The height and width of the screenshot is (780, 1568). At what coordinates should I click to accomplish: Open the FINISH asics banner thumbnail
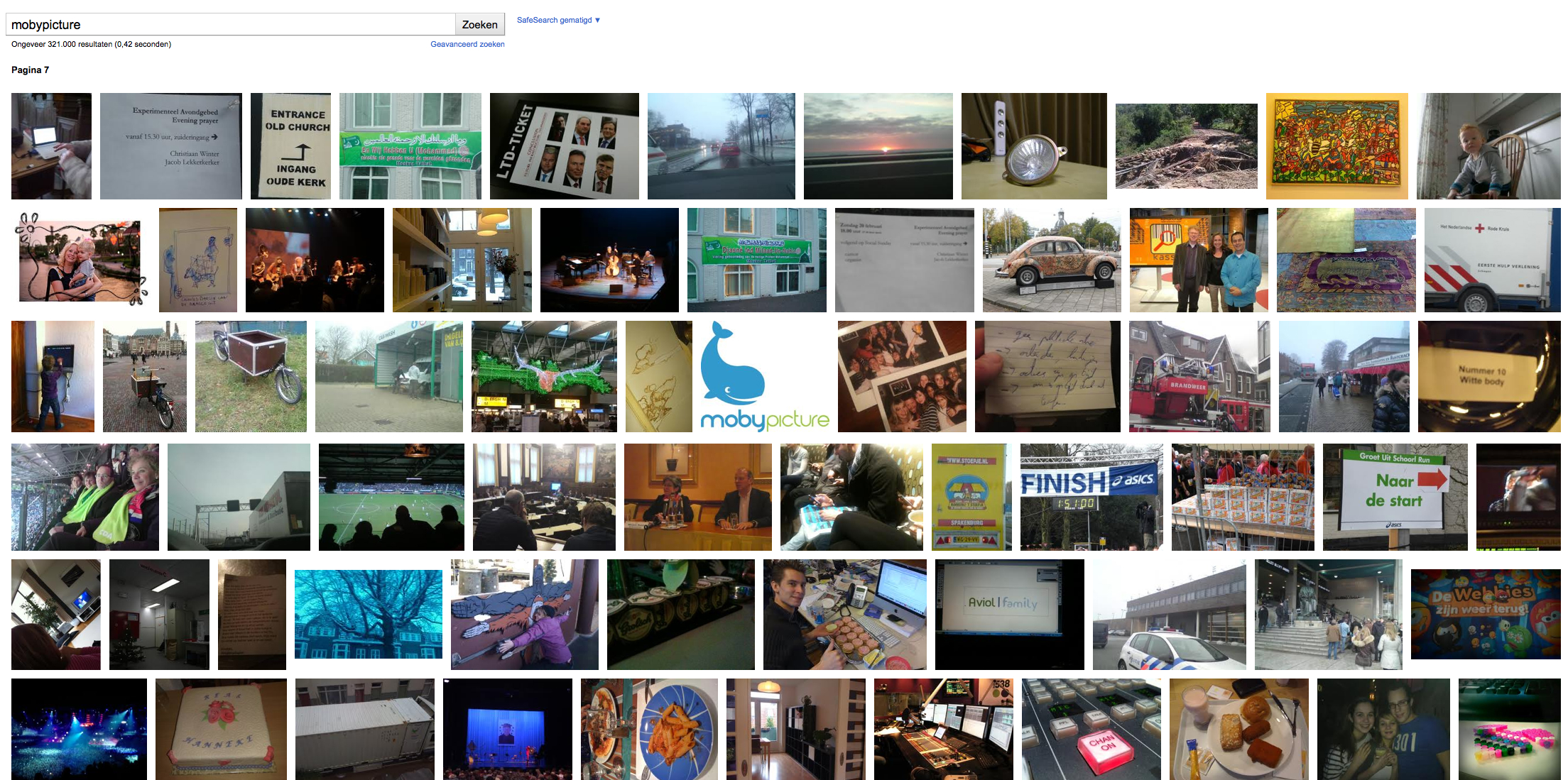(x=1091, y=497)
